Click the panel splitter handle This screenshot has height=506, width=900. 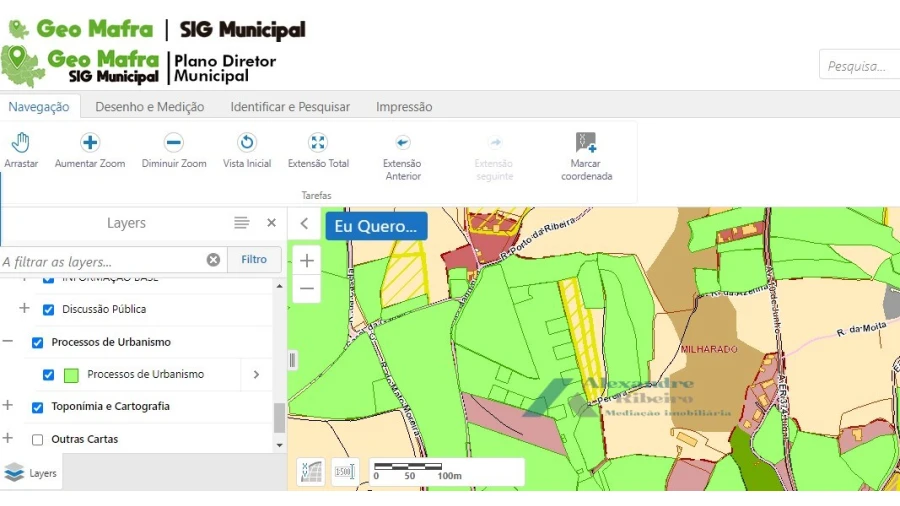click(292, 360)
